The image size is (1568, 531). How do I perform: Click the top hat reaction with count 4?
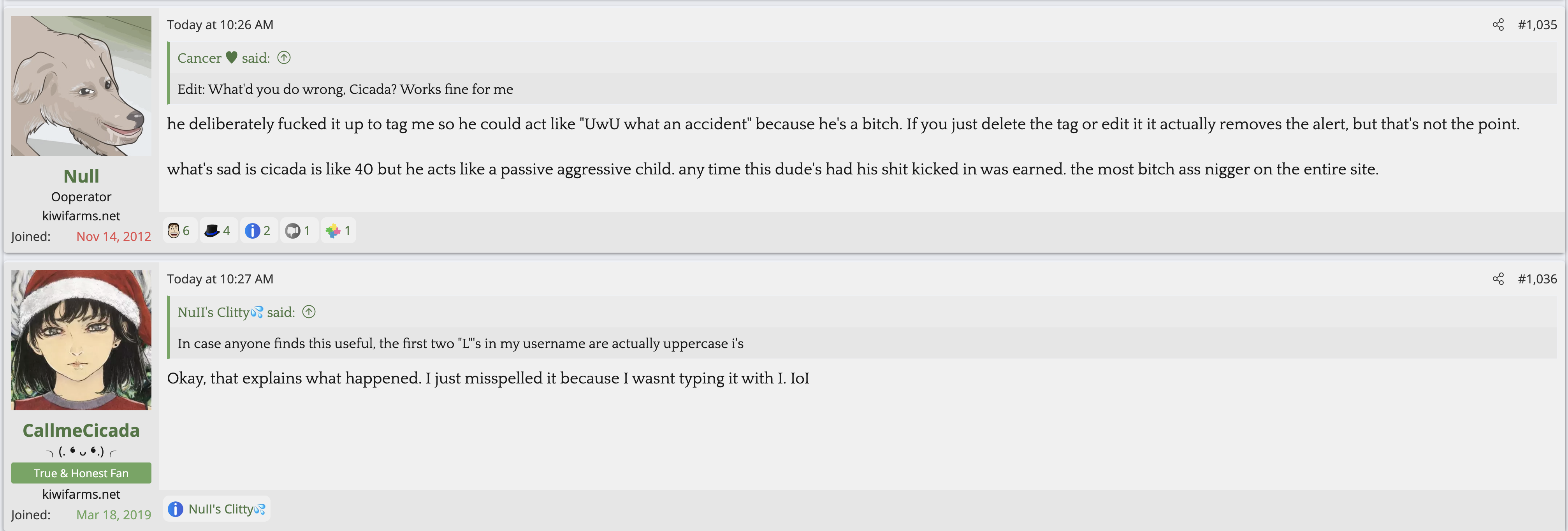[212, 231]
